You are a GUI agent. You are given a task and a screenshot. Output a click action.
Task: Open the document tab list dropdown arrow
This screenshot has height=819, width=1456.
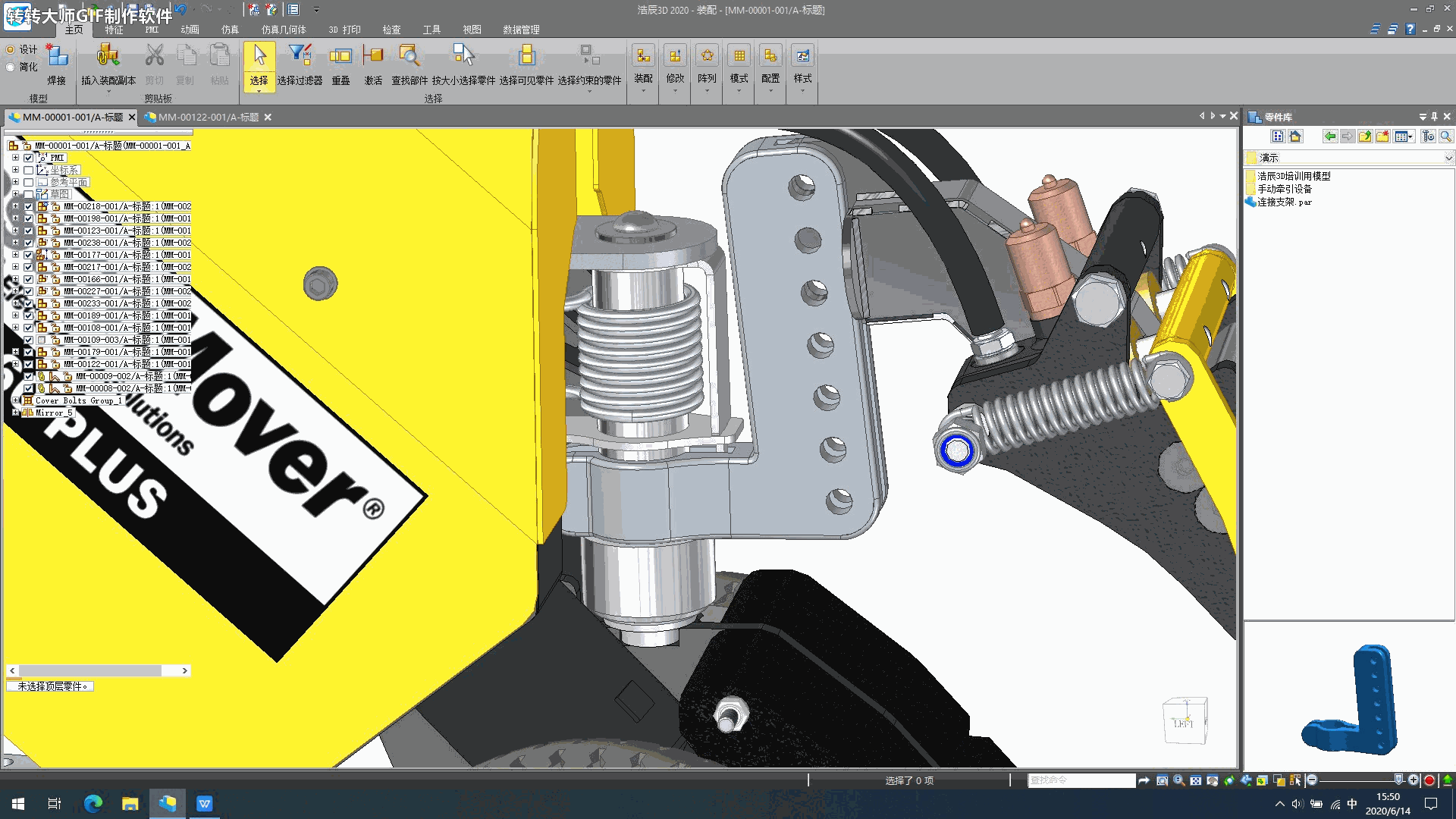coord(1222,116)
